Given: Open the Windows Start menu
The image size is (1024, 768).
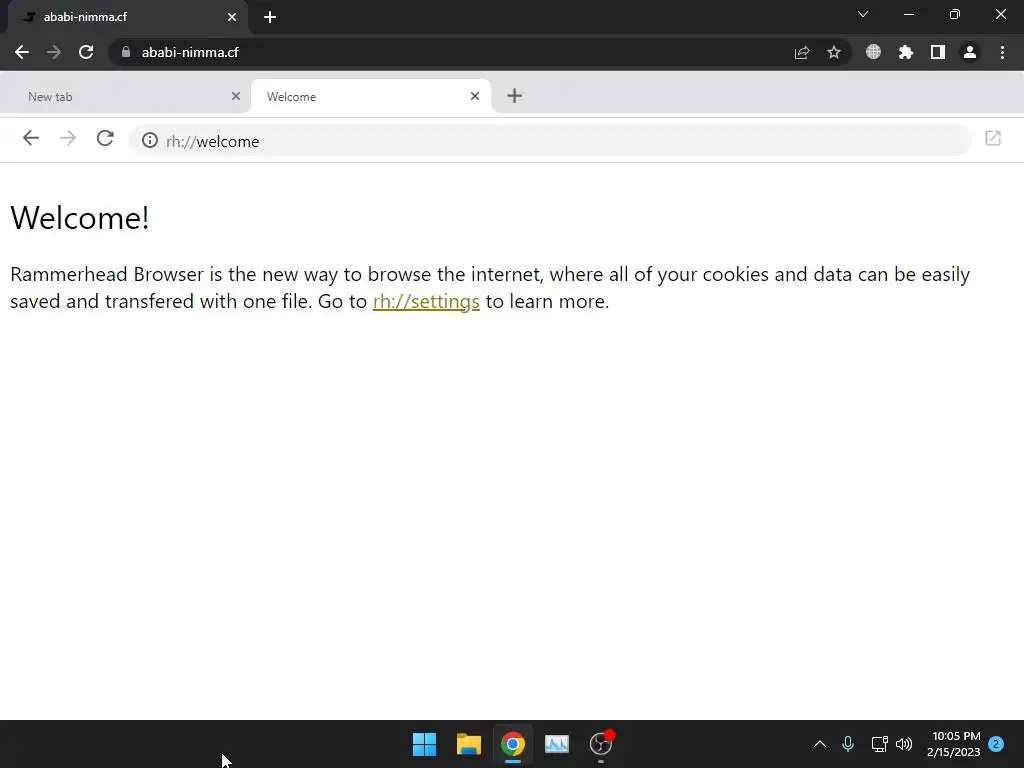Looking at the screenshot, I should [424, 744].
